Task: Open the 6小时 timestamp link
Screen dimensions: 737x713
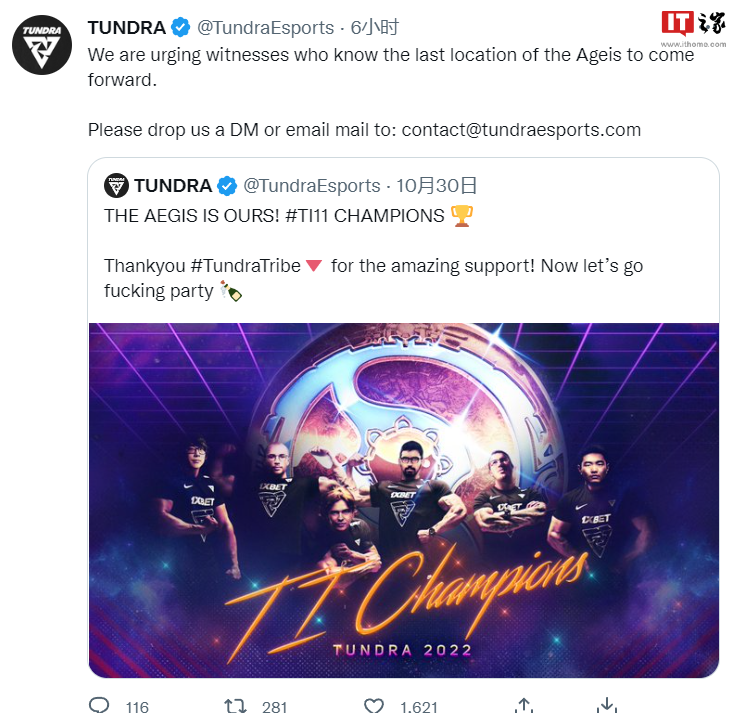Action: pyautogui.click(x=375, y=27)
